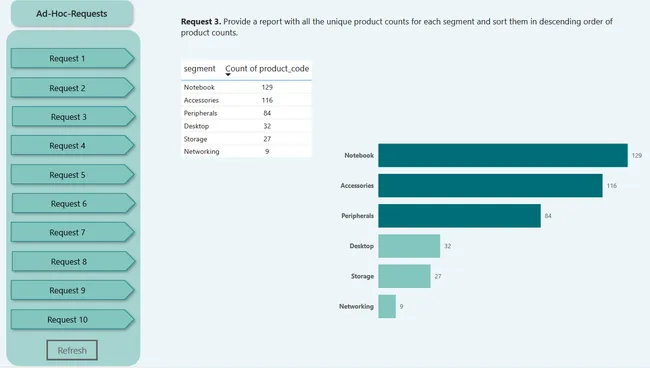Screen dimensions: 650x368
Task: Select the Storage bar in chart
Action: (x=404, y=276)
